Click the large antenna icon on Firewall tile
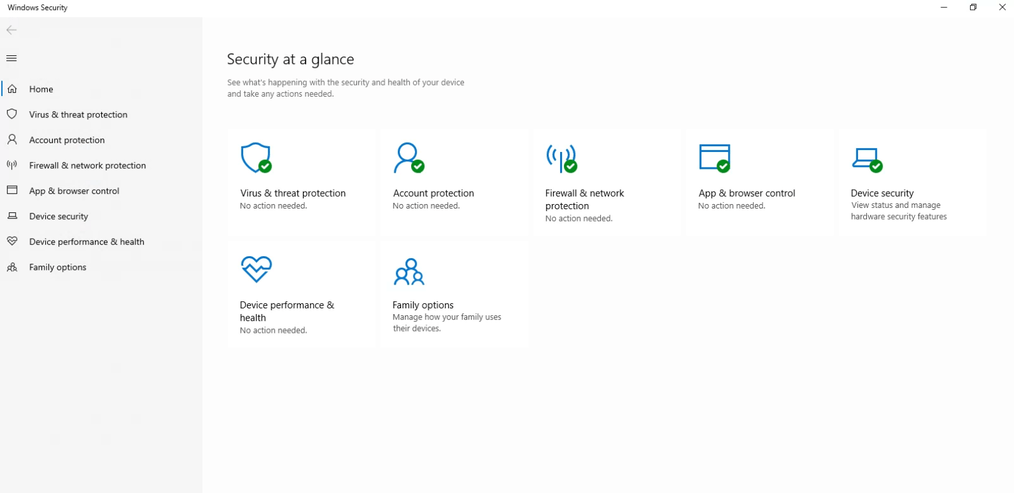Screen dimensions: 1014x493 click(561, 158)
